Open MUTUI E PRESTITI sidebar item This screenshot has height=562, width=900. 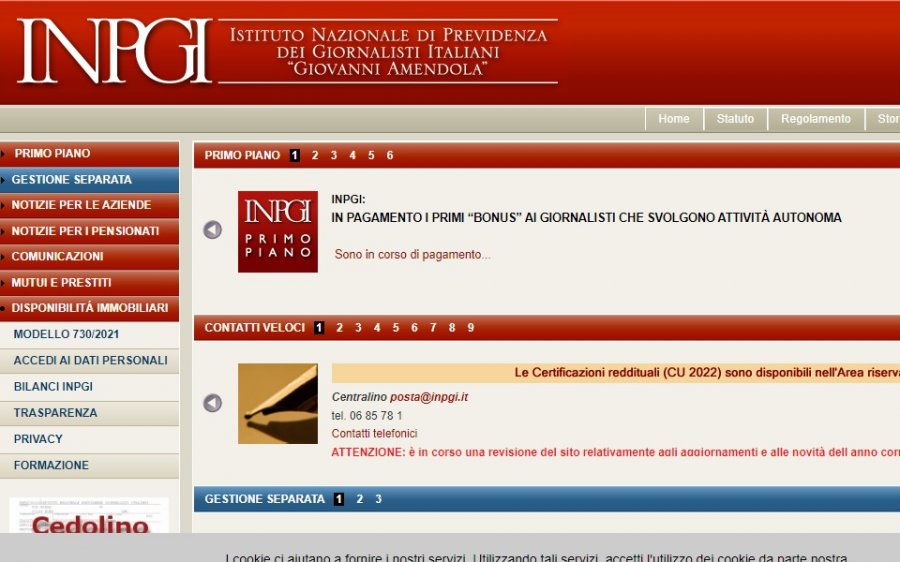click(x=90, y=282)
